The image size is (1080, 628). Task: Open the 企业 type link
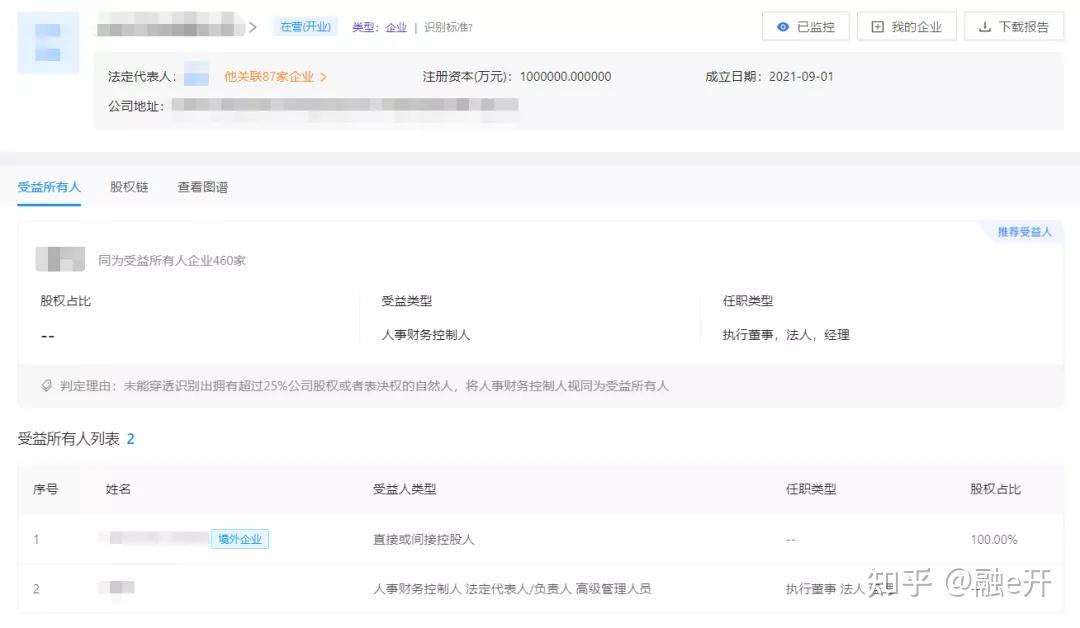tap(396, 28)
